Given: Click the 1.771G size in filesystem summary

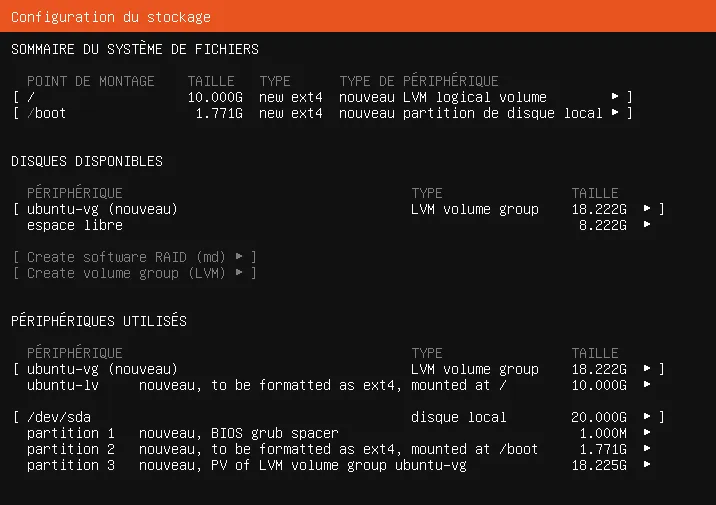Looking at the screenshot, I should coord(219,113).
